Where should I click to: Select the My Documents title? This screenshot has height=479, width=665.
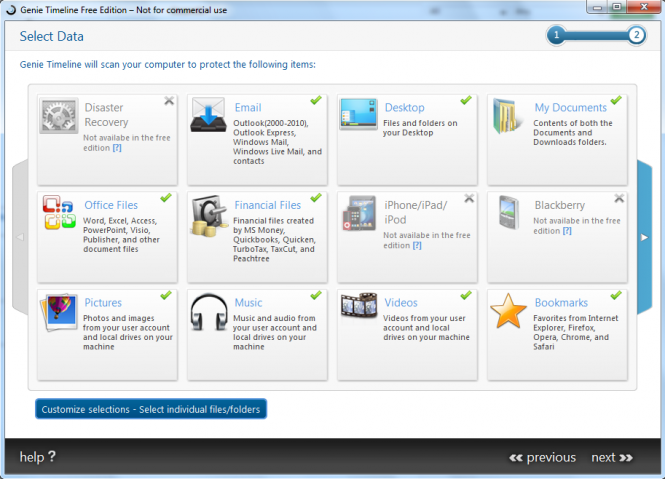coord(570,108)
